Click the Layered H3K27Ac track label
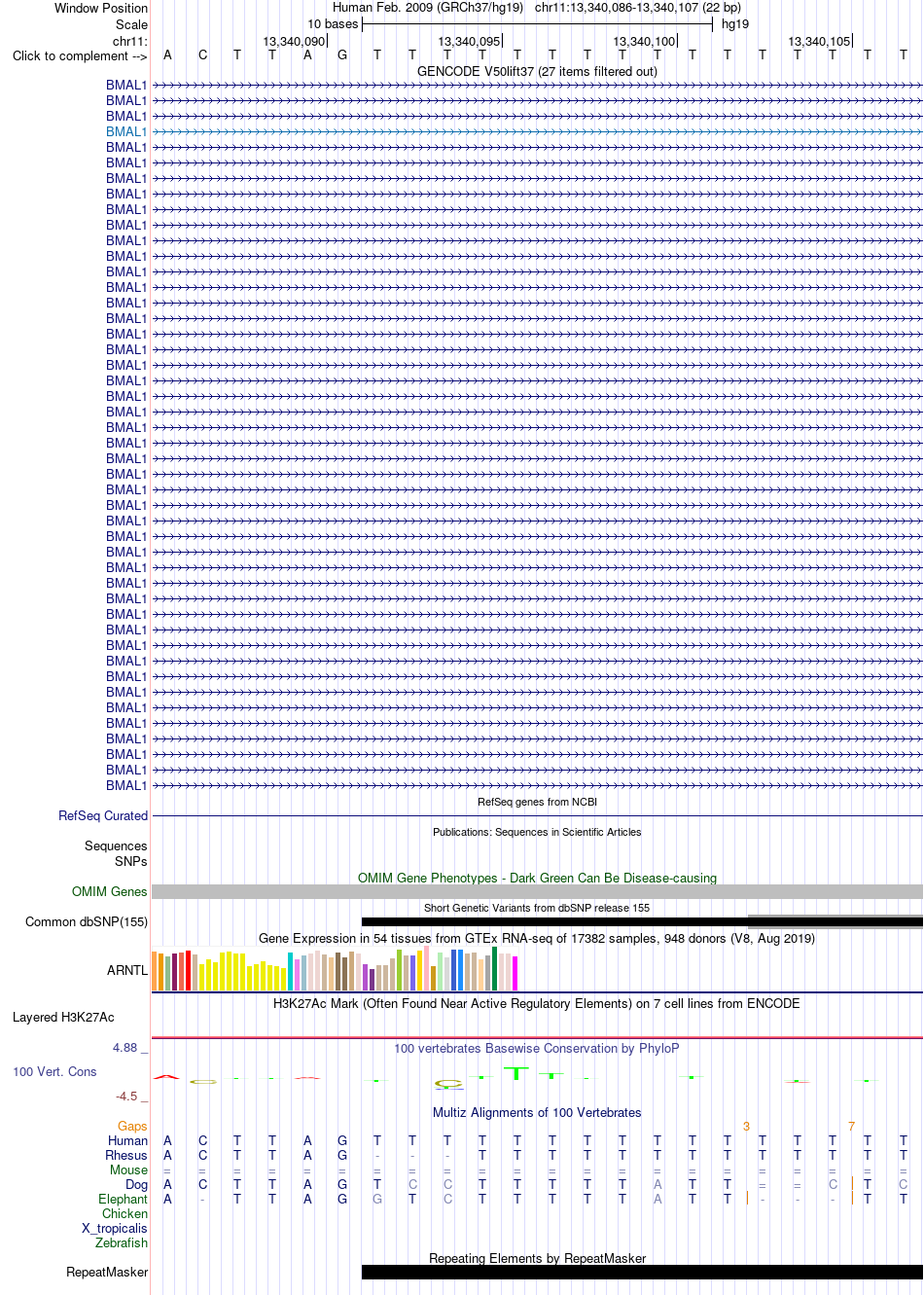 click(x=63, y=1017)
